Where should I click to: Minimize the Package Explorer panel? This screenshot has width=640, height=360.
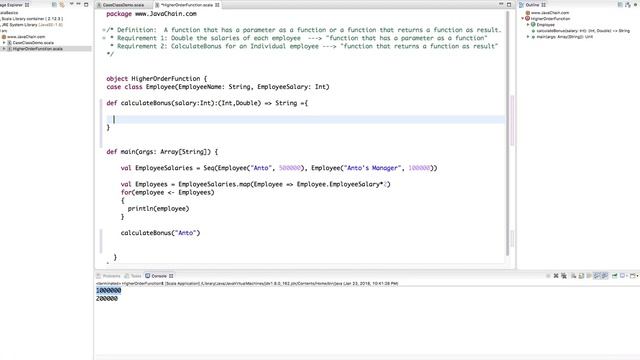pyautogui.click(x=79, y=4)
